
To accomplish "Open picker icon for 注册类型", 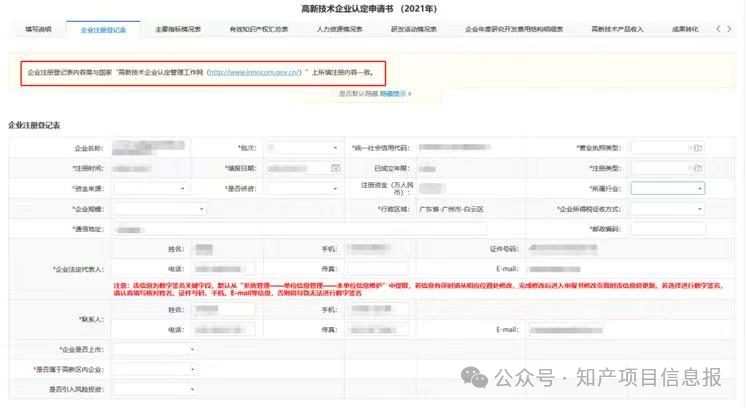I will tap(697, 168).
